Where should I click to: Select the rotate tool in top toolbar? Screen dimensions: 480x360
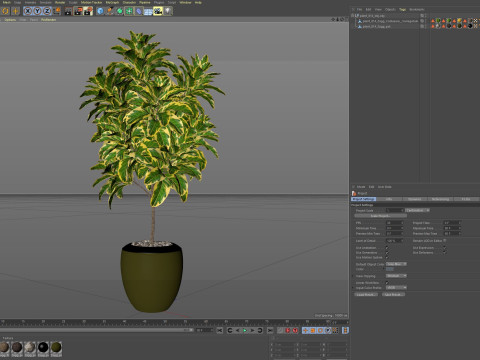pos(5,11)
